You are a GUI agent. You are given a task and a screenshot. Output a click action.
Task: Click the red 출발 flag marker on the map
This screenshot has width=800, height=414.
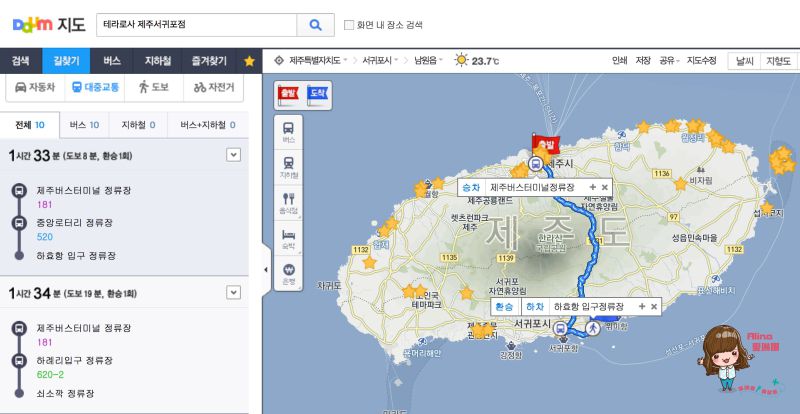coord(545,143)
